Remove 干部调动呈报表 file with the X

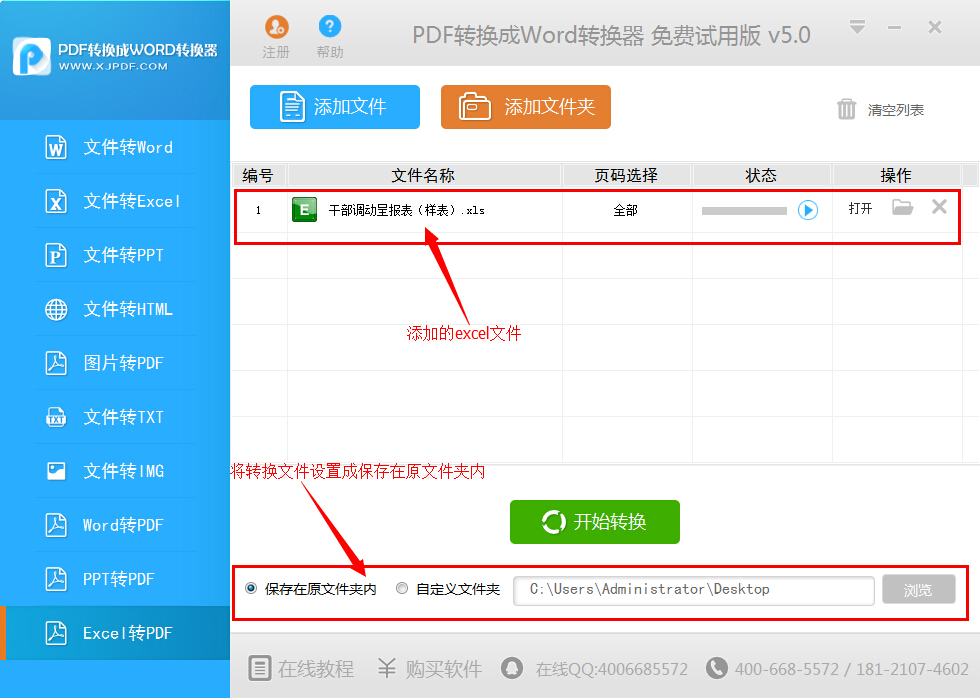click(x=938, y=206)
